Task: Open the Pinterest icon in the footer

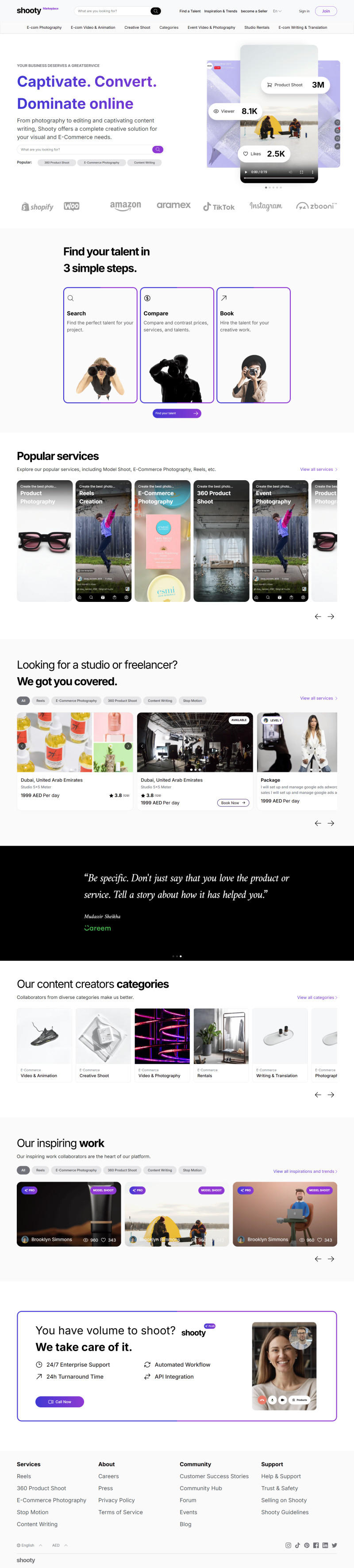Action: point(307,1545)
